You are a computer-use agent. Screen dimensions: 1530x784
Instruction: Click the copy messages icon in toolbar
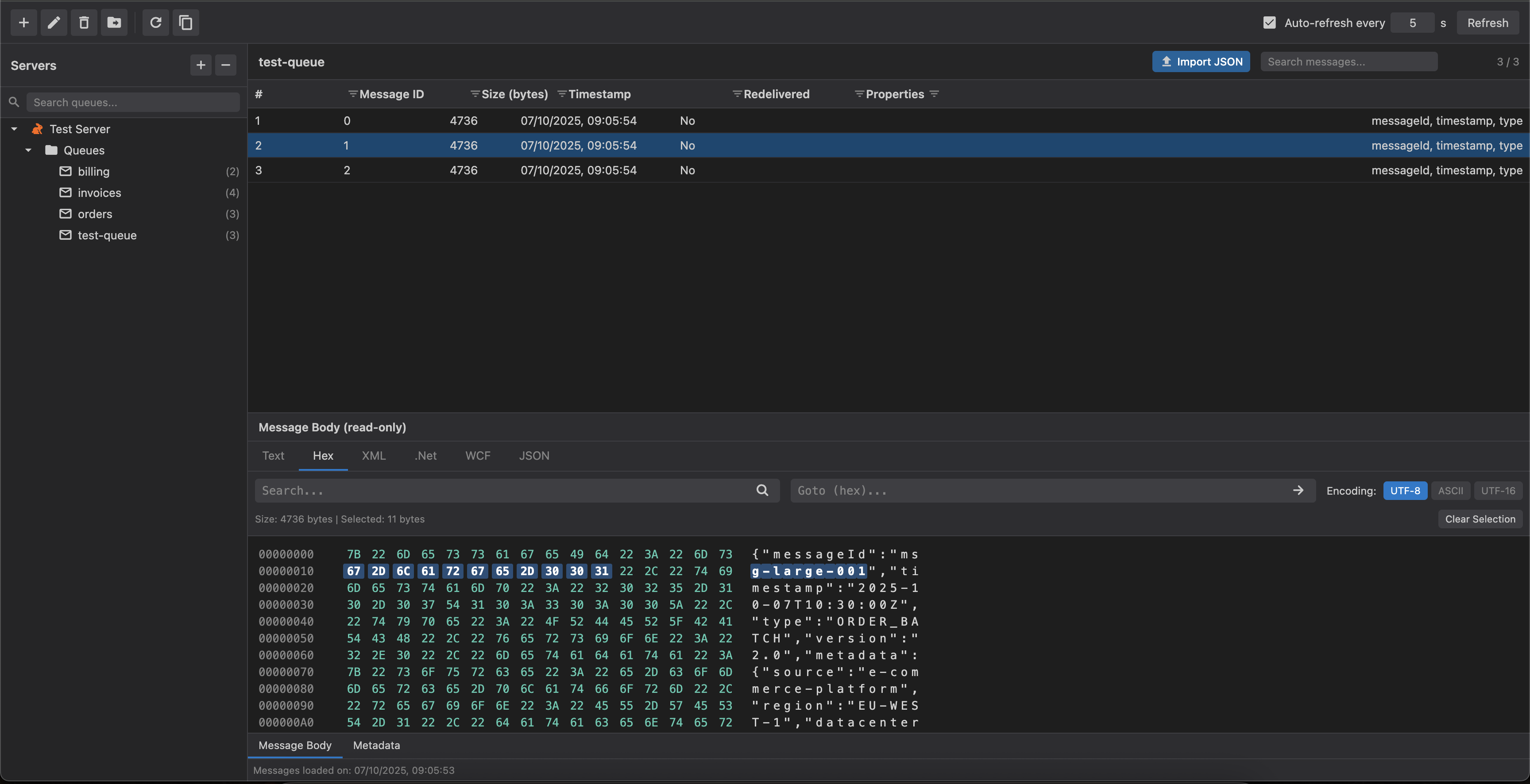pyautogui.click(x=186, y=23)
